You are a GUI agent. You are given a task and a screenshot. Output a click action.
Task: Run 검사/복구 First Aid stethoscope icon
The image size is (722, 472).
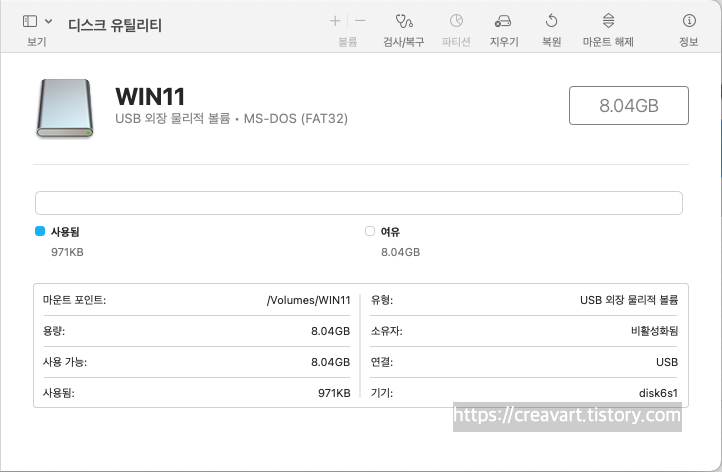(x=404, y=21)
